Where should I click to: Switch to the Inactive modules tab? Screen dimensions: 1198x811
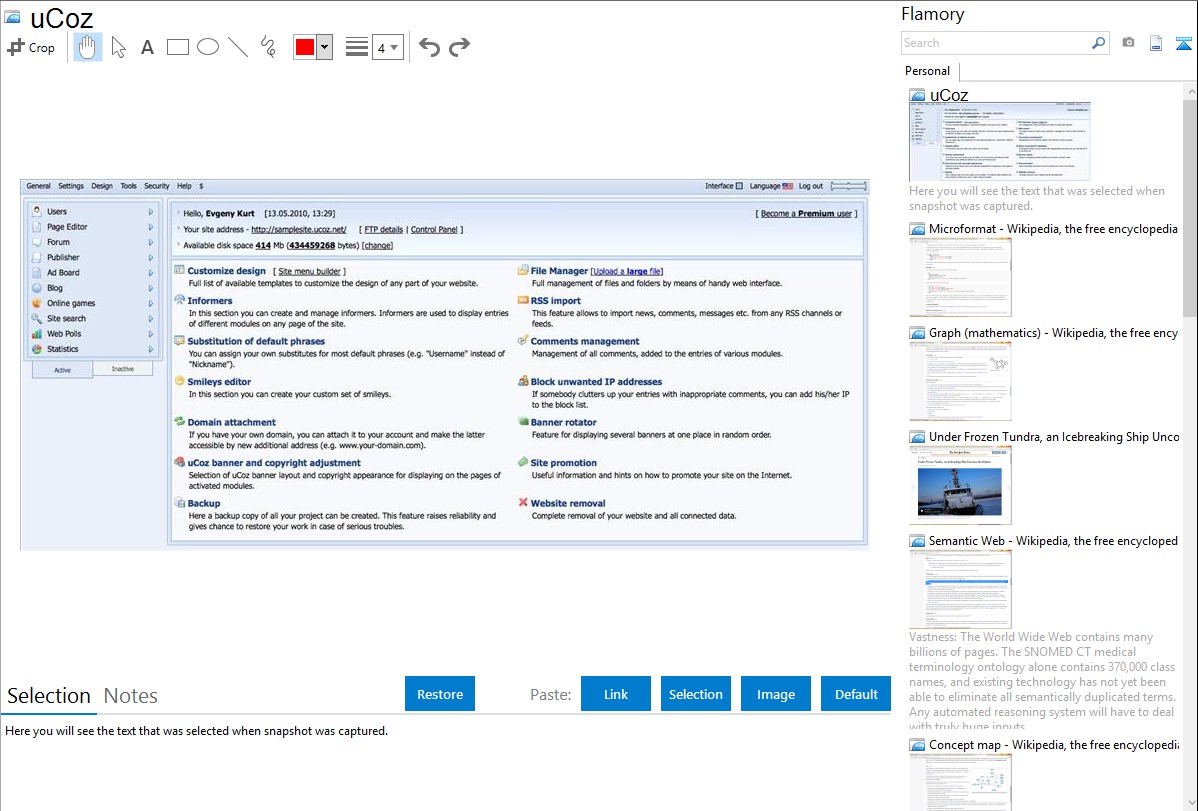point(123,369)
